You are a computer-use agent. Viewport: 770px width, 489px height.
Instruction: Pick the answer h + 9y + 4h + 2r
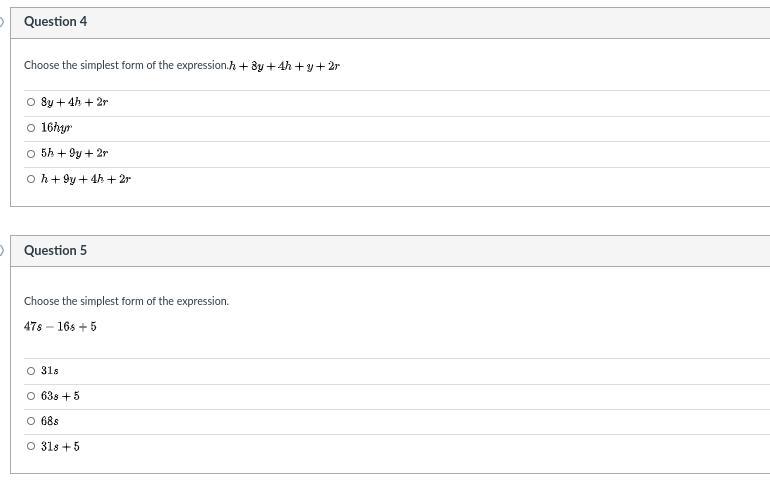31,179
